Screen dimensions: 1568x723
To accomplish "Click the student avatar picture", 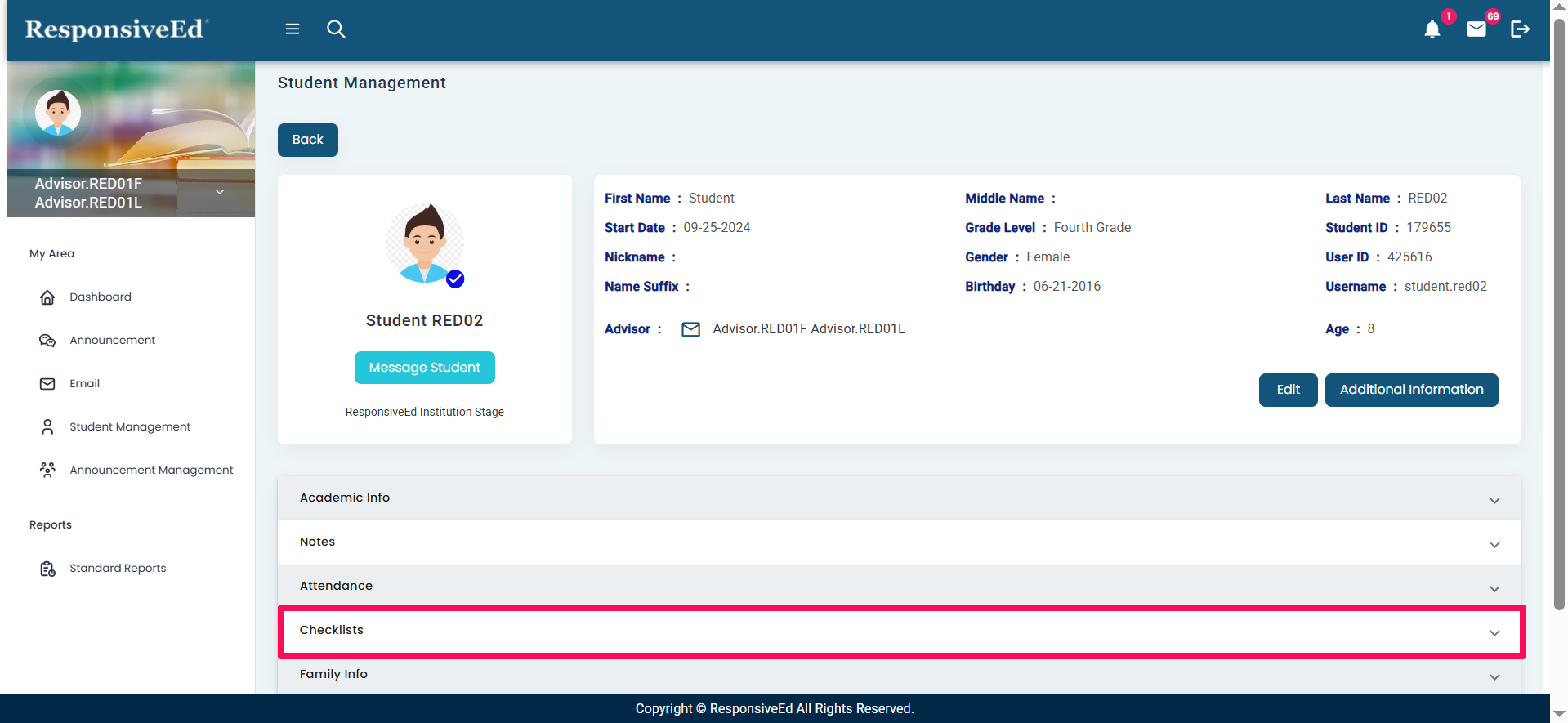I will [424, 243].
